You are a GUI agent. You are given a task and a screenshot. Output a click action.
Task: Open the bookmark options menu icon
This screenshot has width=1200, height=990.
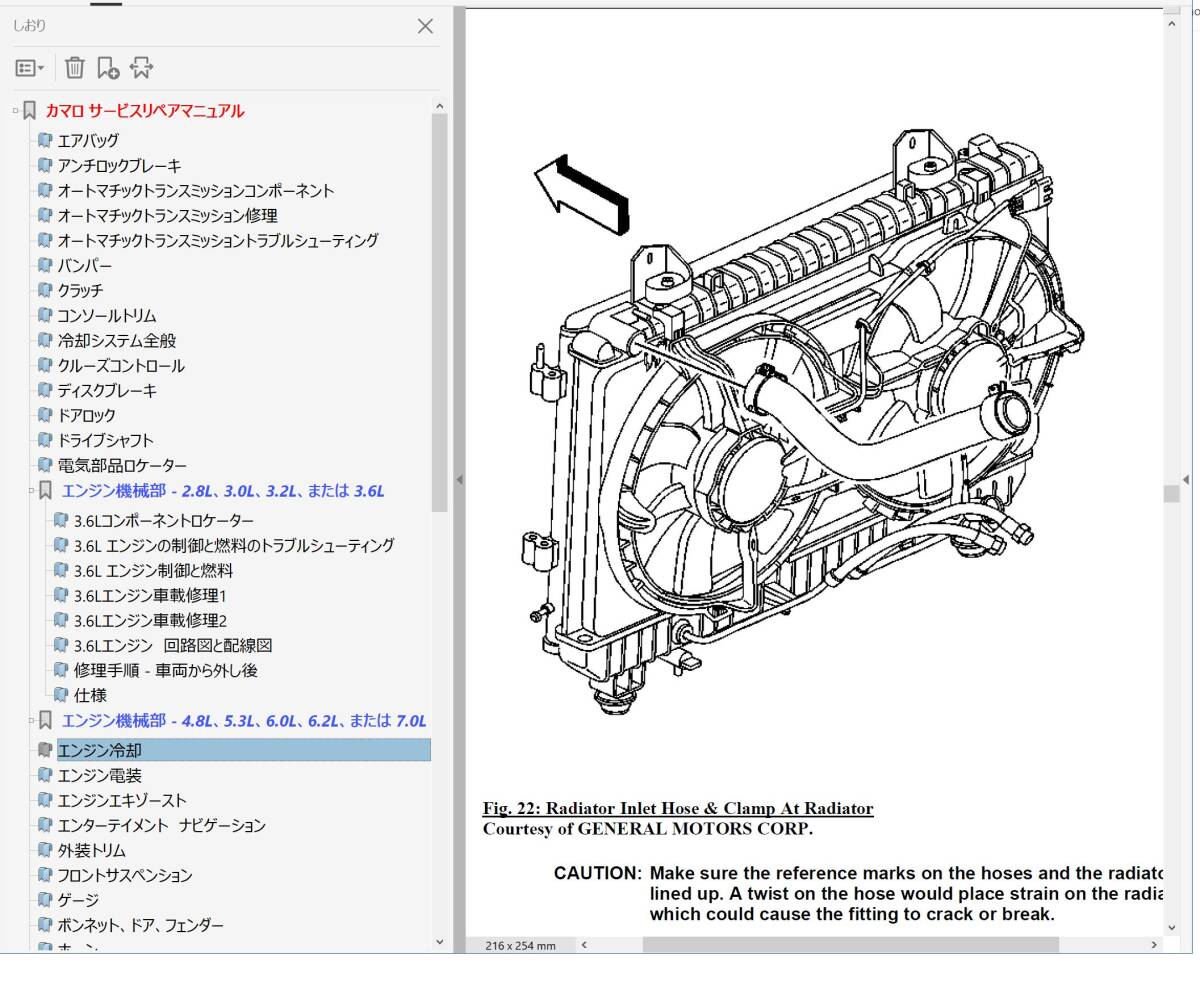[29, 68]
